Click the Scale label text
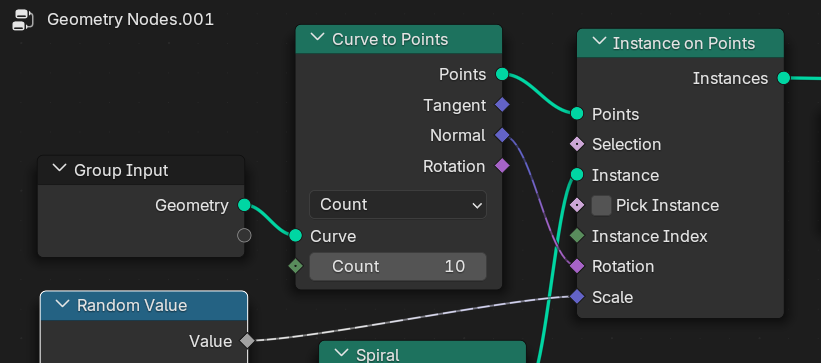The width and height of the screenshot is (821, 363). [x=612, y=297]
